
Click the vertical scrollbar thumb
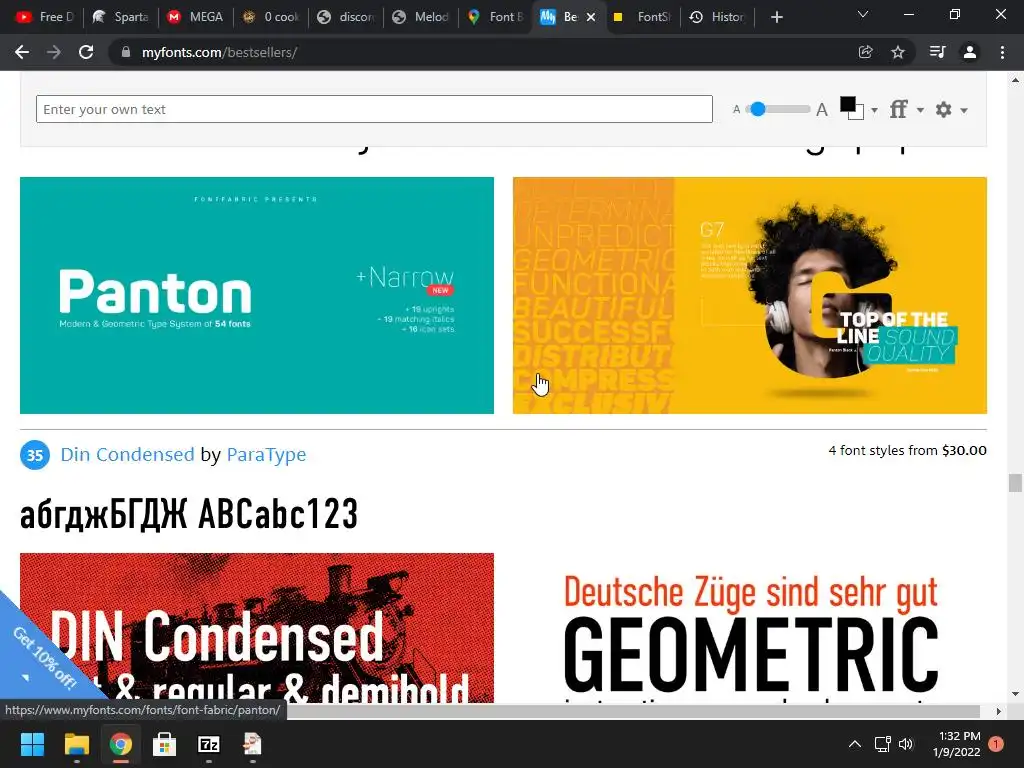1015,483
